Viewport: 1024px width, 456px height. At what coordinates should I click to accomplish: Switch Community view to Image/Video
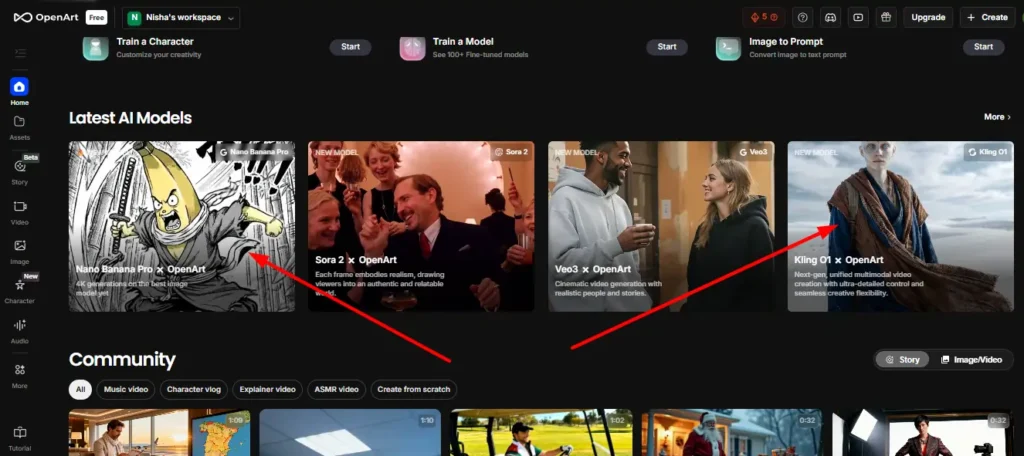point(973,359)
